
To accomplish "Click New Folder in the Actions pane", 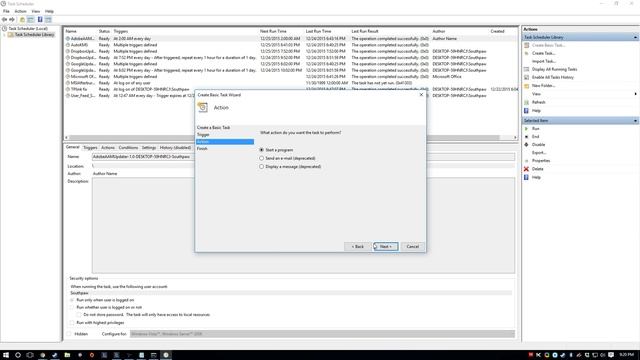I will tap(543, 86).
